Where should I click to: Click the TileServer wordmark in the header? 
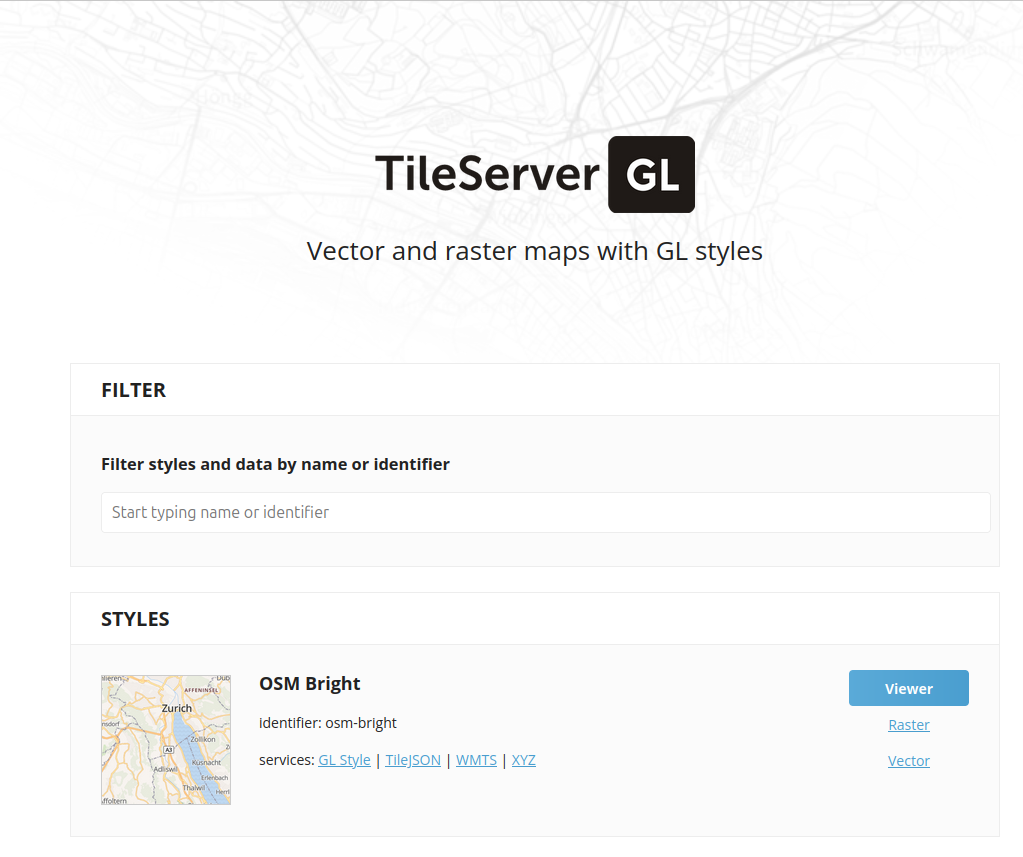point(487,174)
